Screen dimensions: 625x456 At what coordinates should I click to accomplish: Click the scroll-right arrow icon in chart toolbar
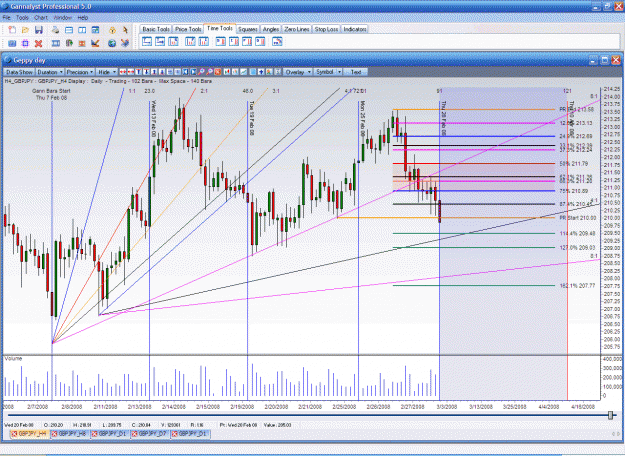click(x=193, y=72)
